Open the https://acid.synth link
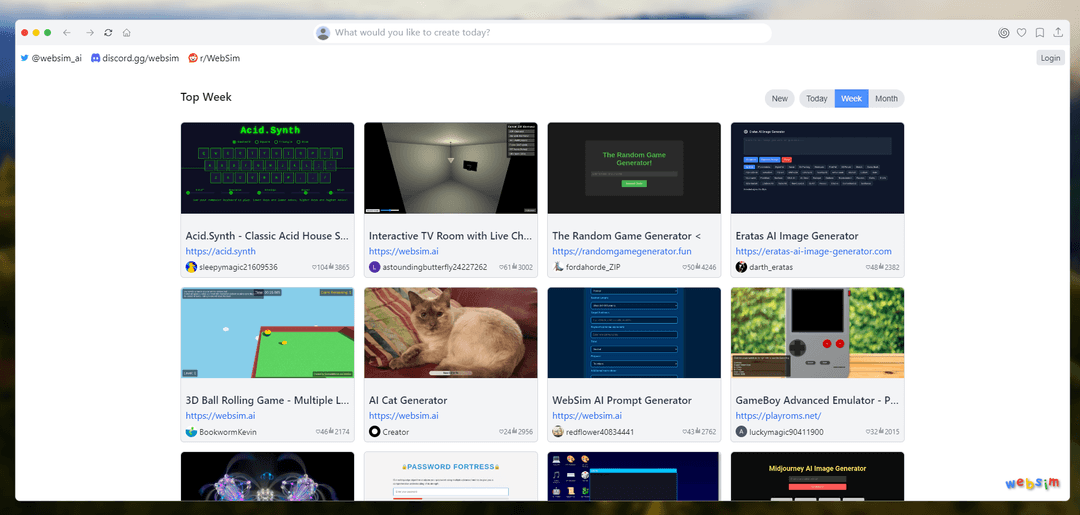1080x515 pixels. (220, 251)
